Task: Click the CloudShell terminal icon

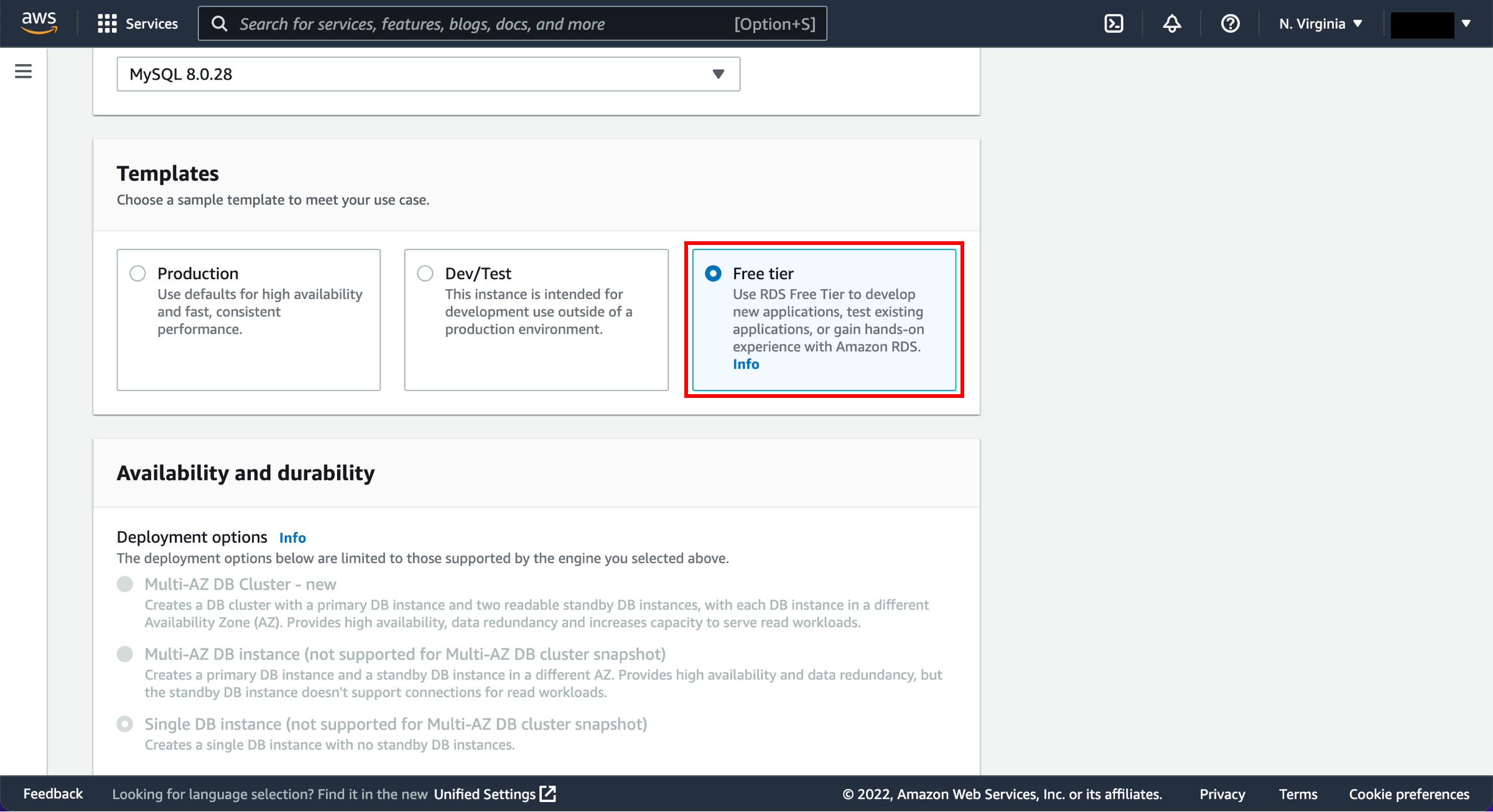Action: [1114, 23]
